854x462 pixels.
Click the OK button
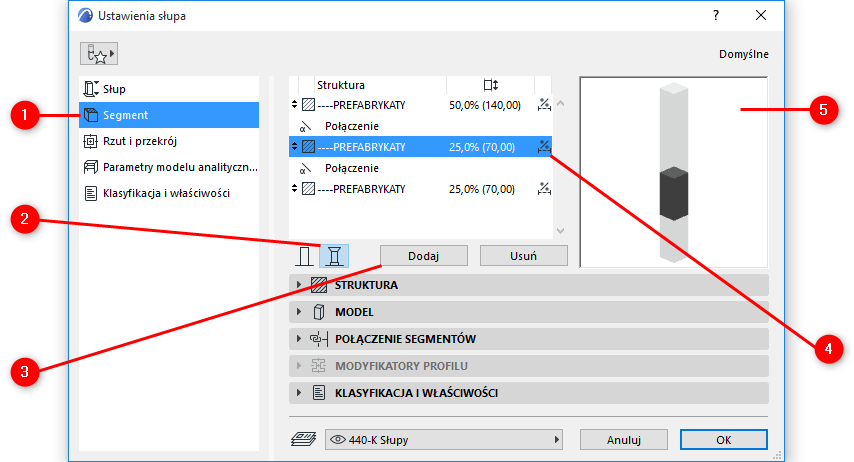724,440
